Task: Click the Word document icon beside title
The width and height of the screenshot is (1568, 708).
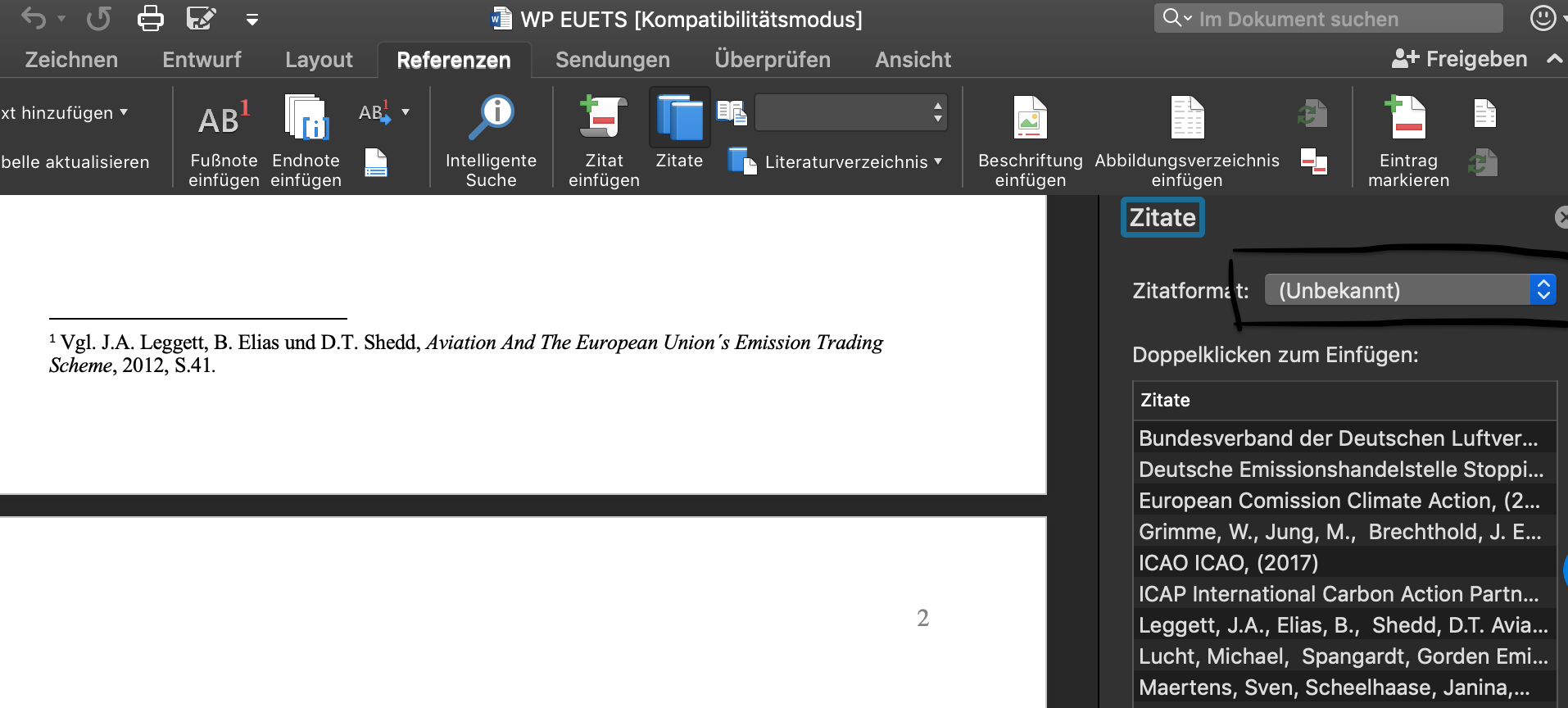Action: click(501, 18)
